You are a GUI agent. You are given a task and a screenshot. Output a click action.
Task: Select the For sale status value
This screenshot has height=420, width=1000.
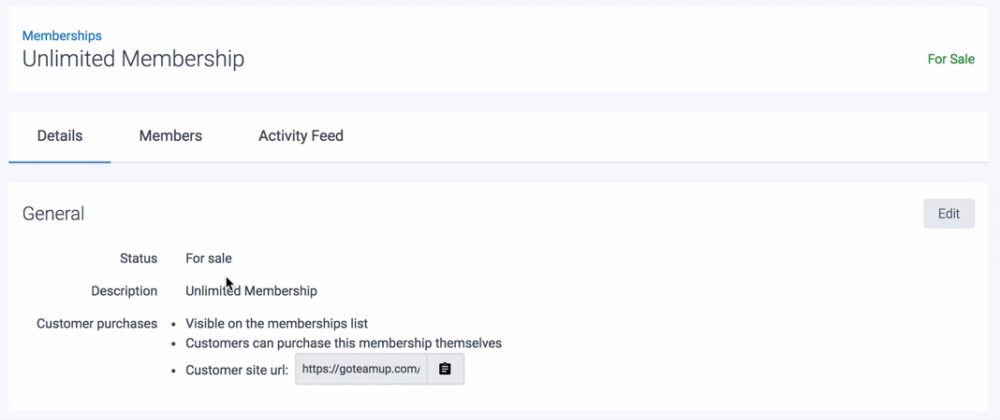[208, 258]
